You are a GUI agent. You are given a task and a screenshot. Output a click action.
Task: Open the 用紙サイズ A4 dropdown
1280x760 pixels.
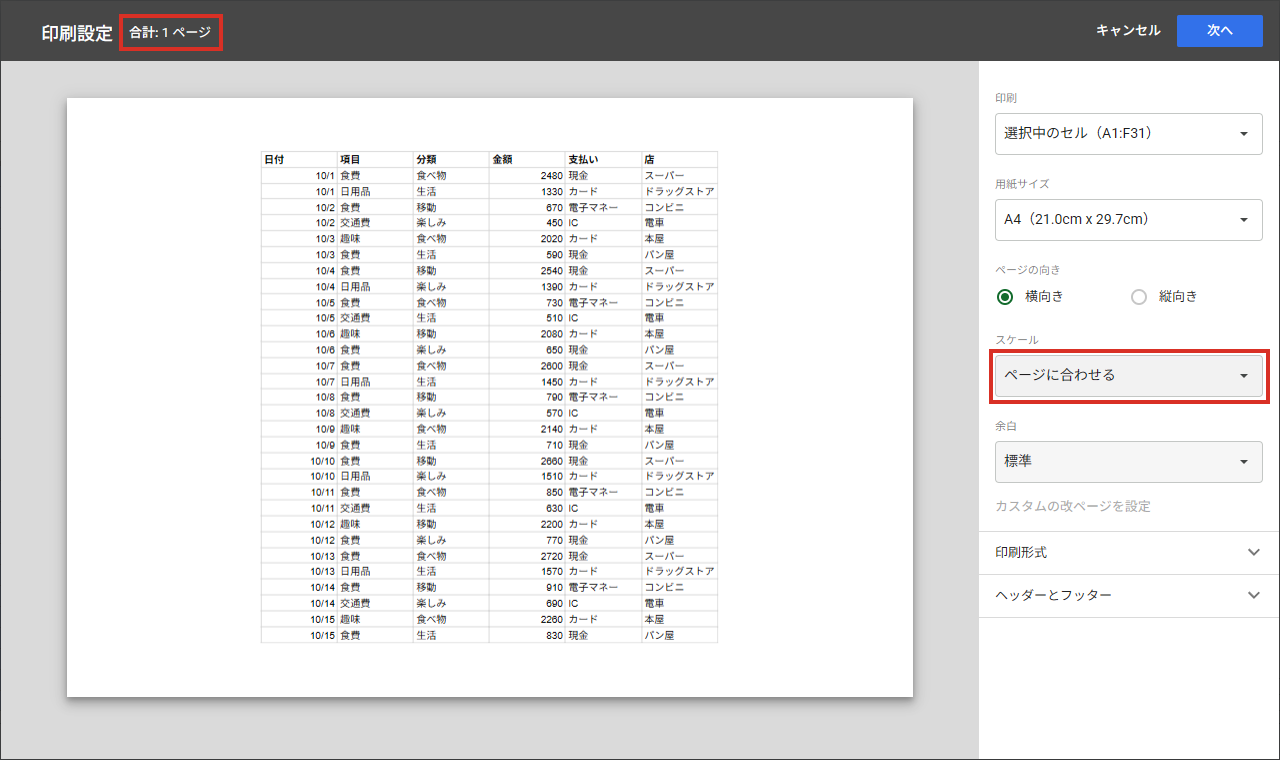point(1128,220)
